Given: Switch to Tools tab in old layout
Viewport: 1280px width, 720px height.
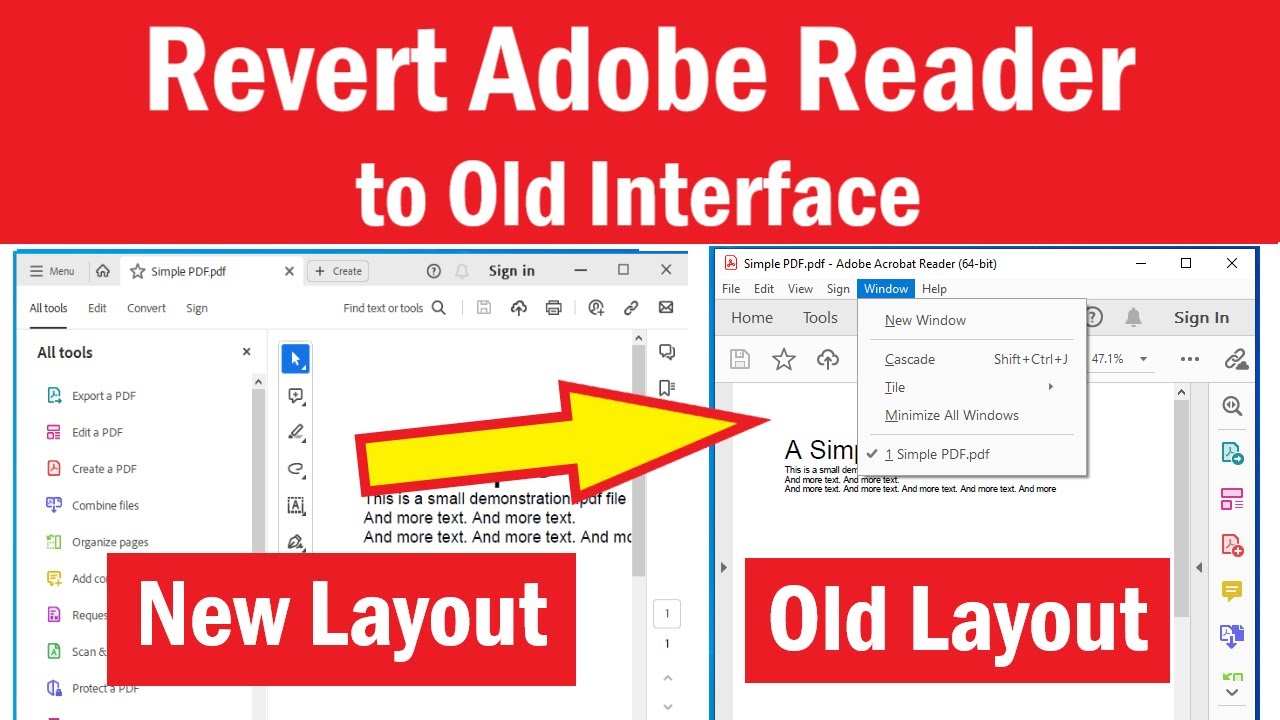Looking at the screenshot, I should [820, 318].
